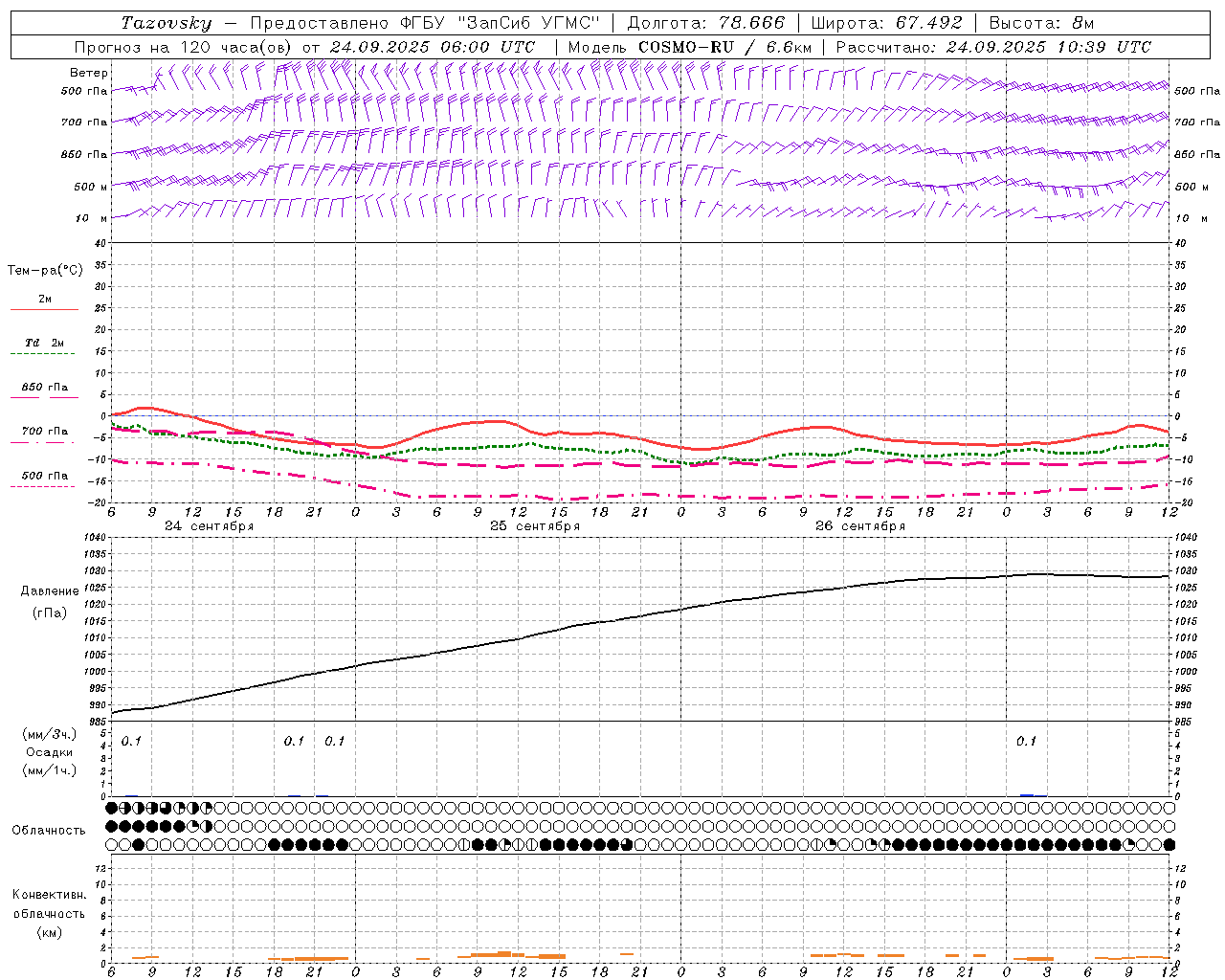The width and height of the screenshot is (1225, 980).
Task: Select the red 2м temperature legend line
Action: tap(44, 309)
